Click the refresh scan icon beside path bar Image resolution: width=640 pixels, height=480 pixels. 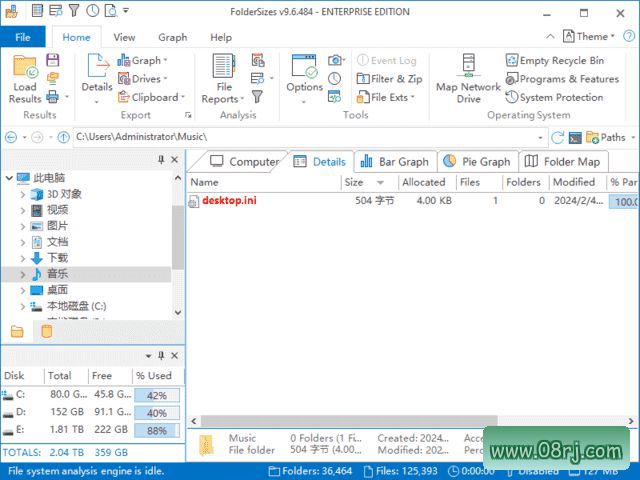coord(557,138)
